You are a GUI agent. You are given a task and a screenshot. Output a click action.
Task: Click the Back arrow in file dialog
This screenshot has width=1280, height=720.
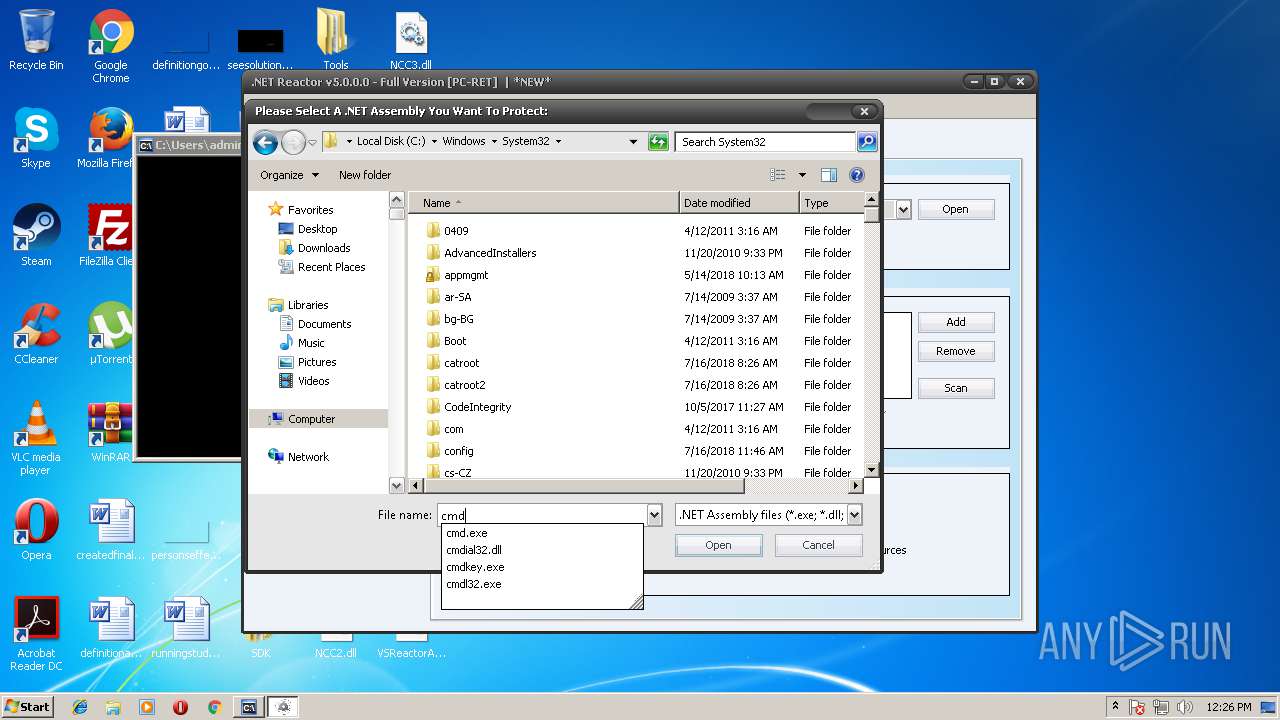click(265, 142)
